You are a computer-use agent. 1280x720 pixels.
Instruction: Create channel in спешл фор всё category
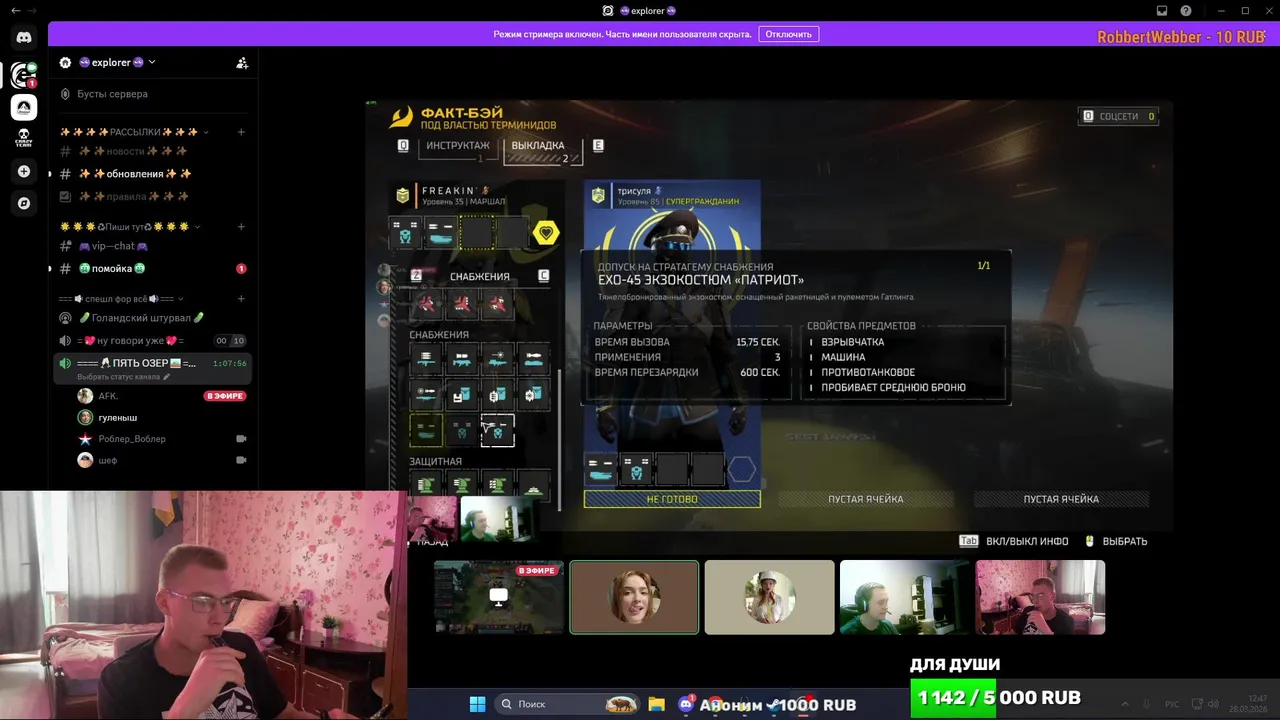point(241,299)
